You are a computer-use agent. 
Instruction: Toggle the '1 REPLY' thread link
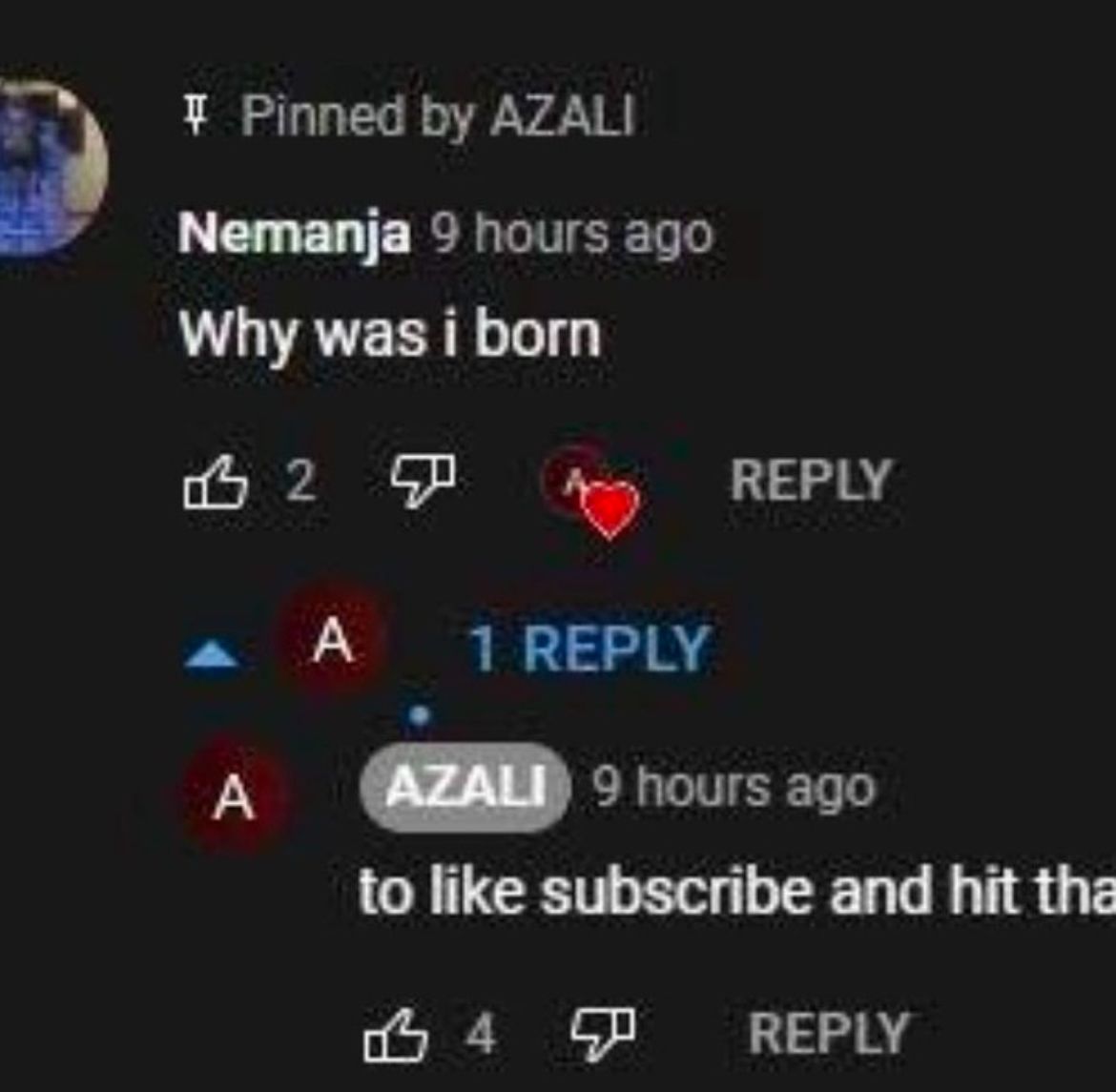point(589,649)
